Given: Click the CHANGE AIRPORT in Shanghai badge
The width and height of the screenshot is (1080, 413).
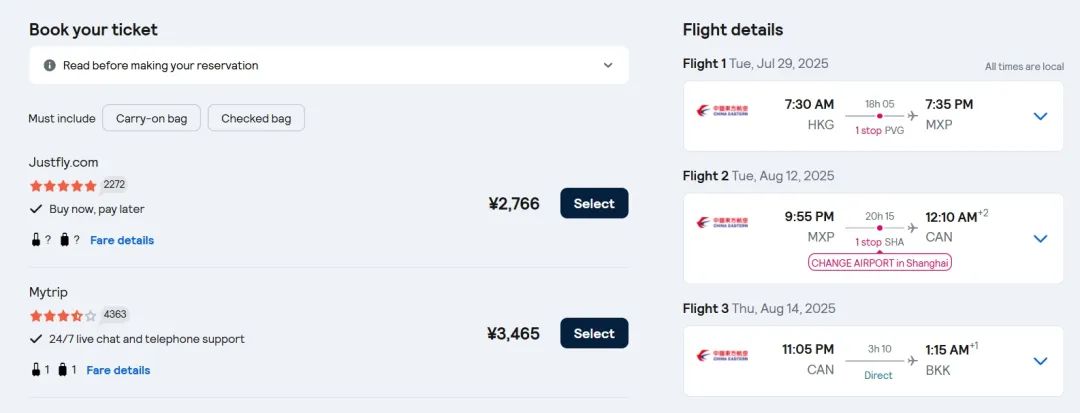Looking at the screenshot, I should coord(880,263).
